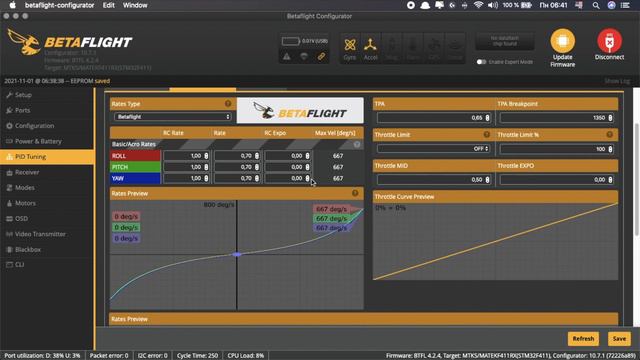The image size is (640, 360).
Task: Click the Update Firmware icon
Action: (562, 41)
